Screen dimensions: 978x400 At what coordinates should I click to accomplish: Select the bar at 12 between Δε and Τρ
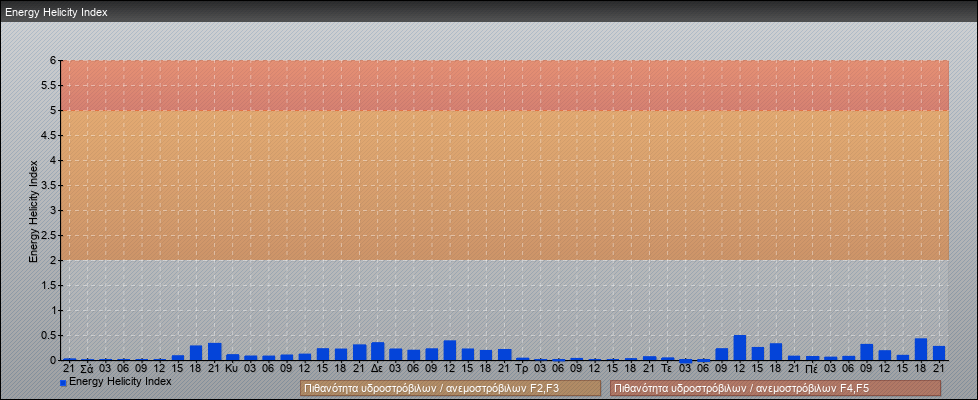[450, 350]
